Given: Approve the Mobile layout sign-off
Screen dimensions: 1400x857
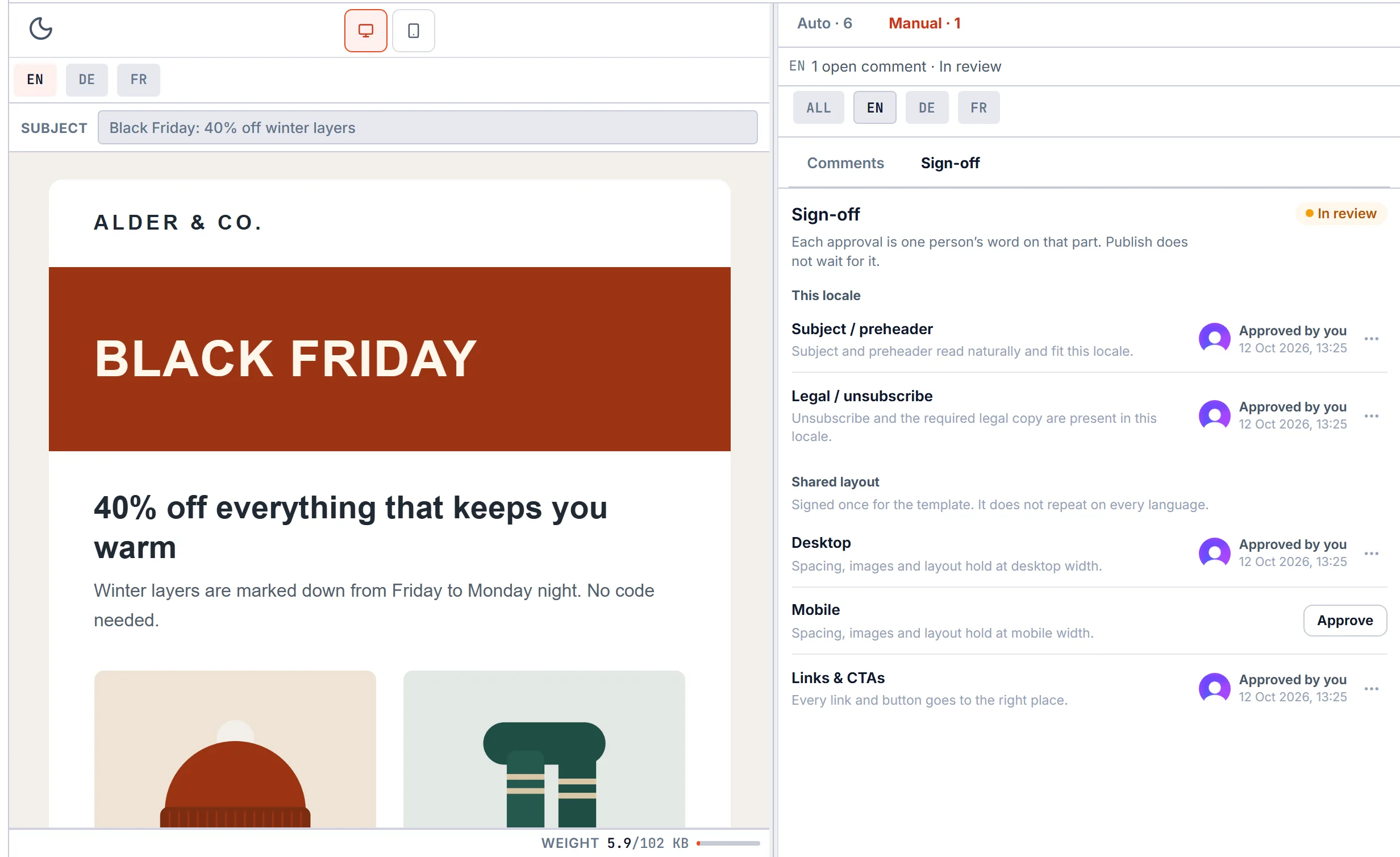Looking at the screenshot, I should point(1345,621).
